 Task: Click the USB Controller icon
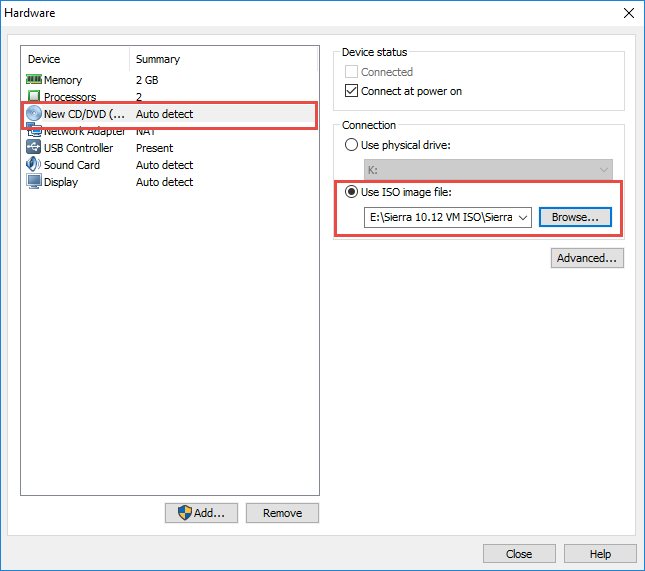tap(34, 148)
